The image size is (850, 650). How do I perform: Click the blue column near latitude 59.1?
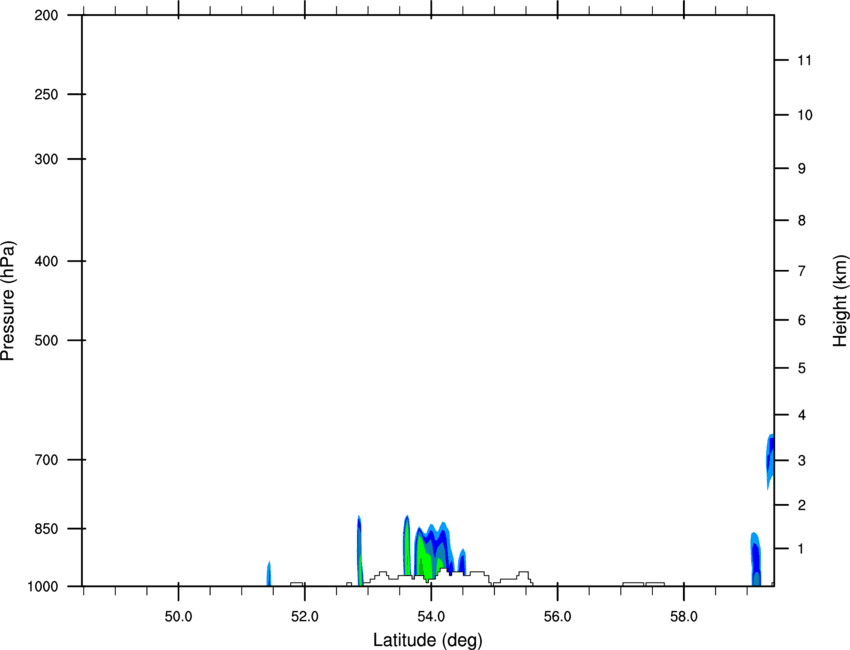click(755, 559)
